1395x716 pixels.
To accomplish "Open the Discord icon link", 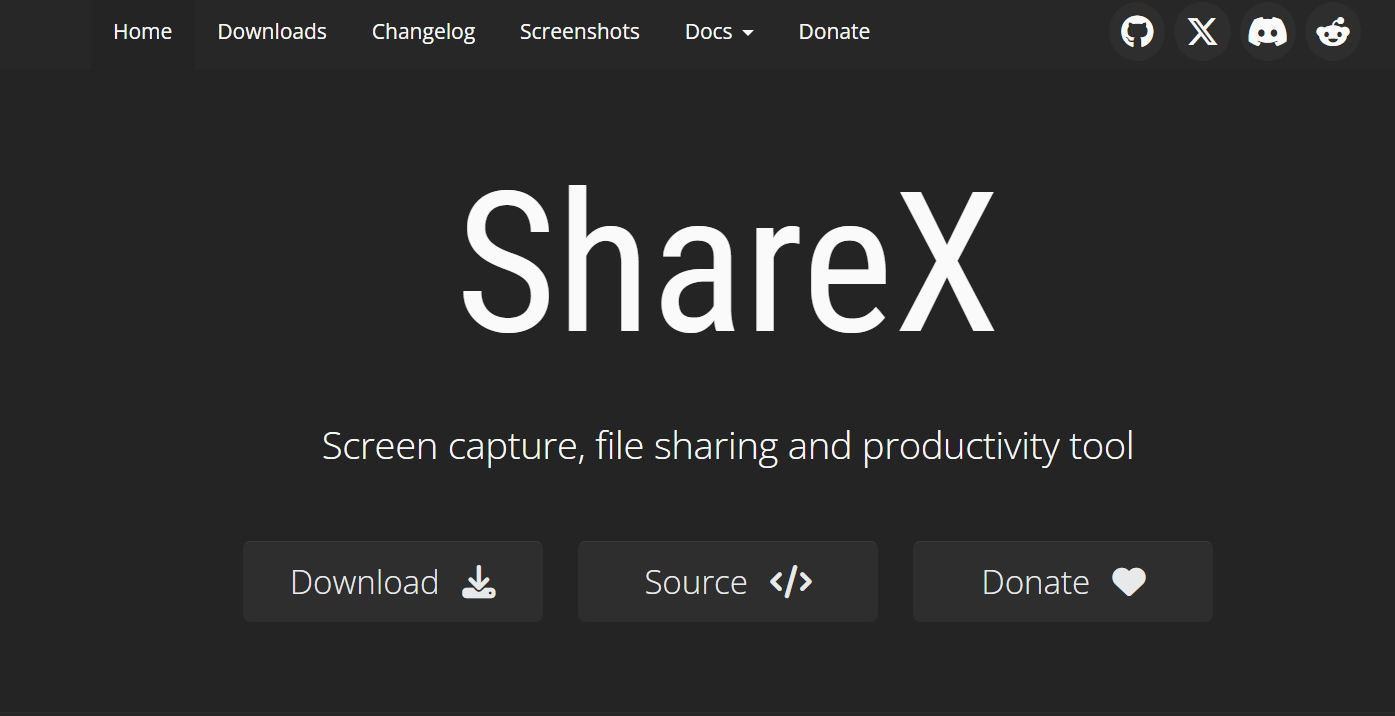I will (x=1268, y=32).
